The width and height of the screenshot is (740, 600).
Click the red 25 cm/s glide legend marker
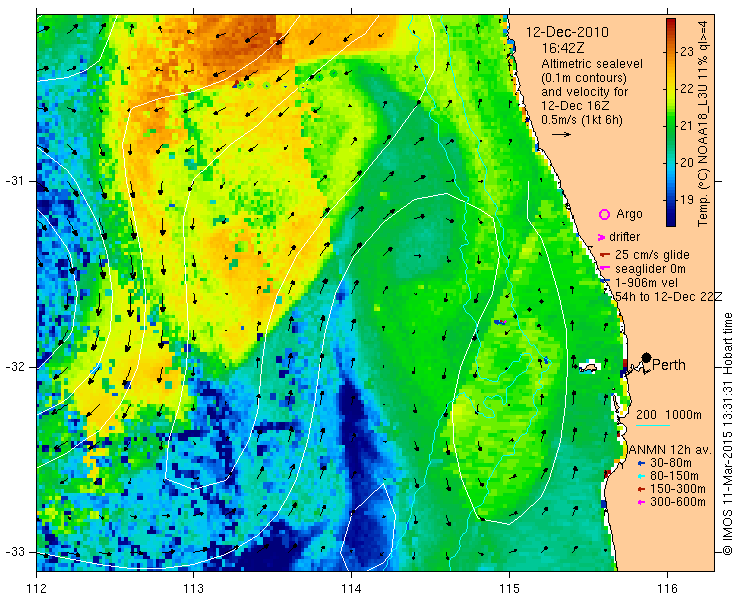[605, 255]
